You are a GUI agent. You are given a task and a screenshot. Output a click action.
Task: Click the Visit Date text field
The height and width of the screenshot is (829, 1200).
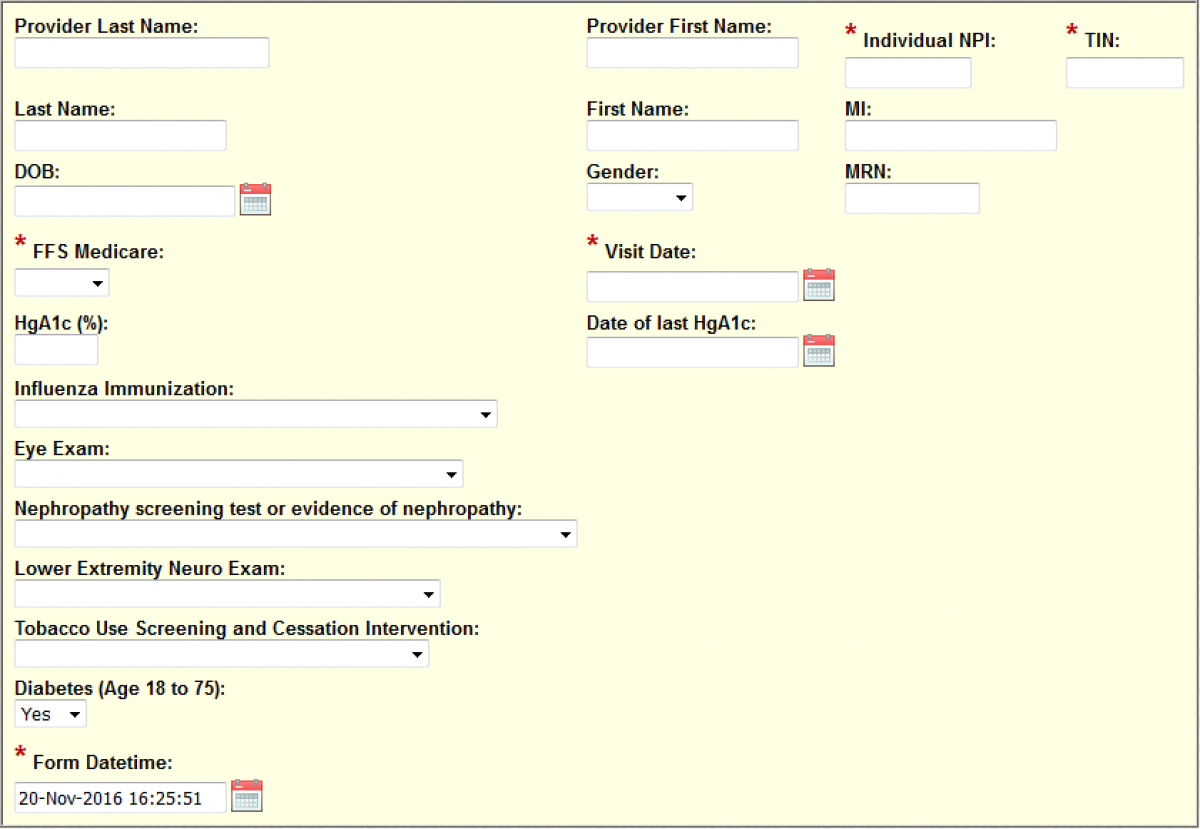click(x=693, y=287)
